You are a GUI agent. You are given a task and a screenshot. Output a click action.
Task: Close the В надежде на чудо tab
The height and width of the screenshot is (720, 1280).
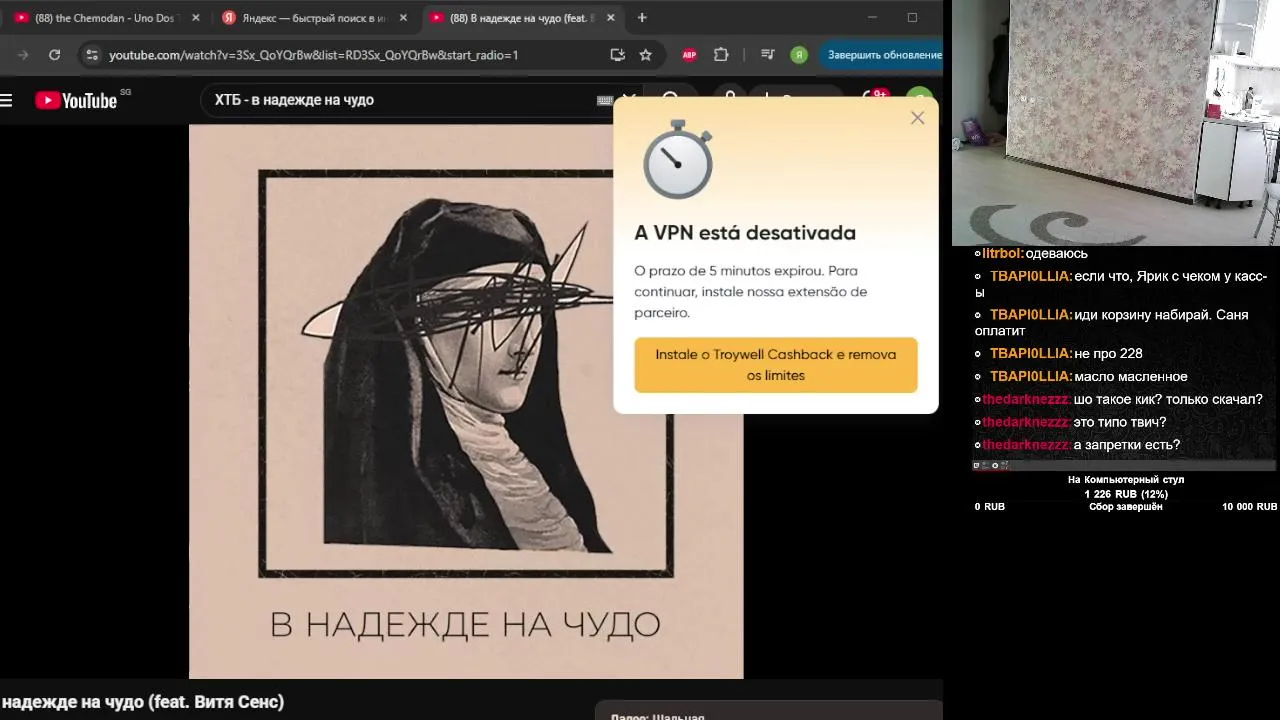coord(610,18)
